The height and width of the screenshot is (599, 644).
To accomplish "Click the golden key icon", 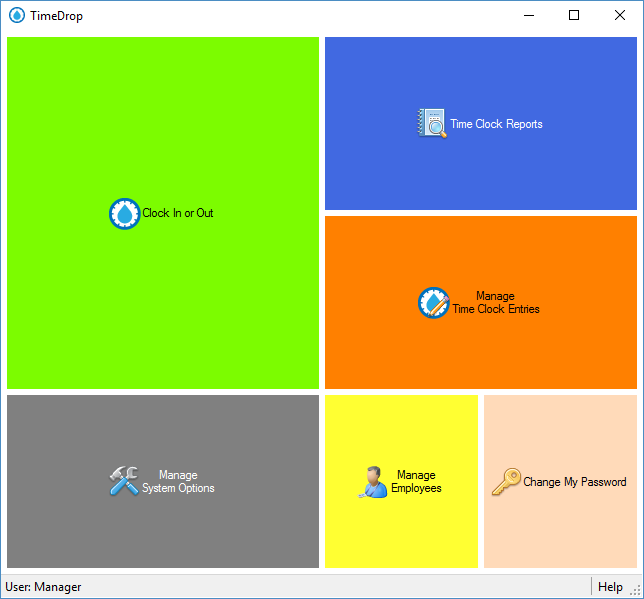I will click(x=506, y=482).
